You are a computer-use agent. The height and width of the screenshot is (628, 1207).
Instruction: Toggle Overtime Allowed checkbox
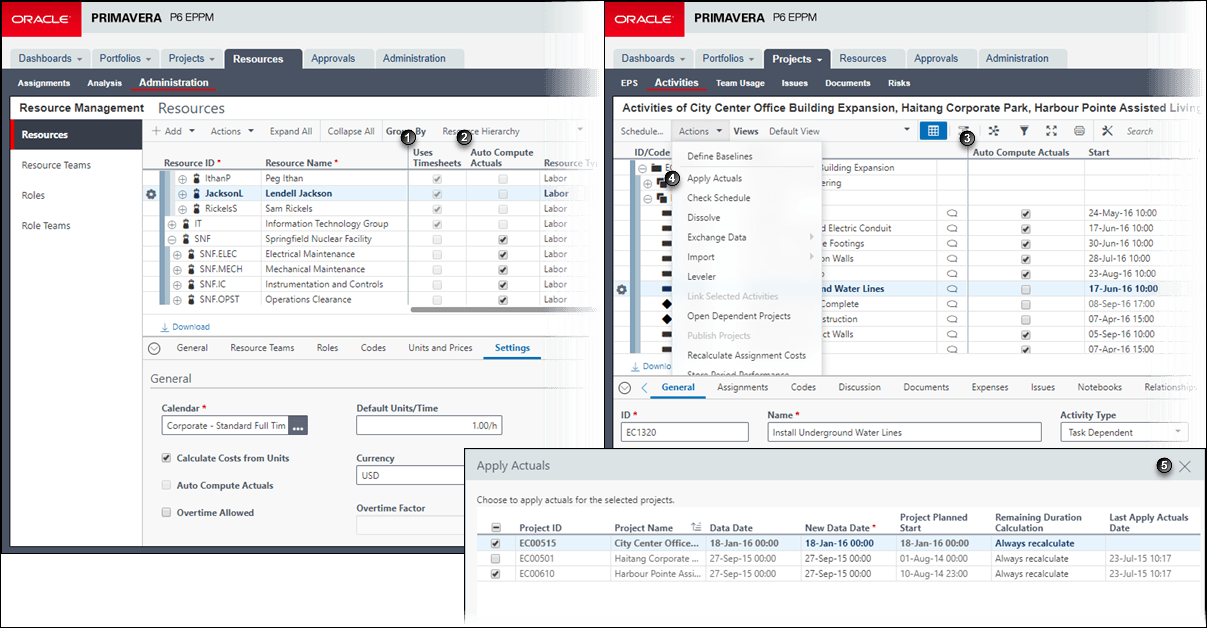167,512
